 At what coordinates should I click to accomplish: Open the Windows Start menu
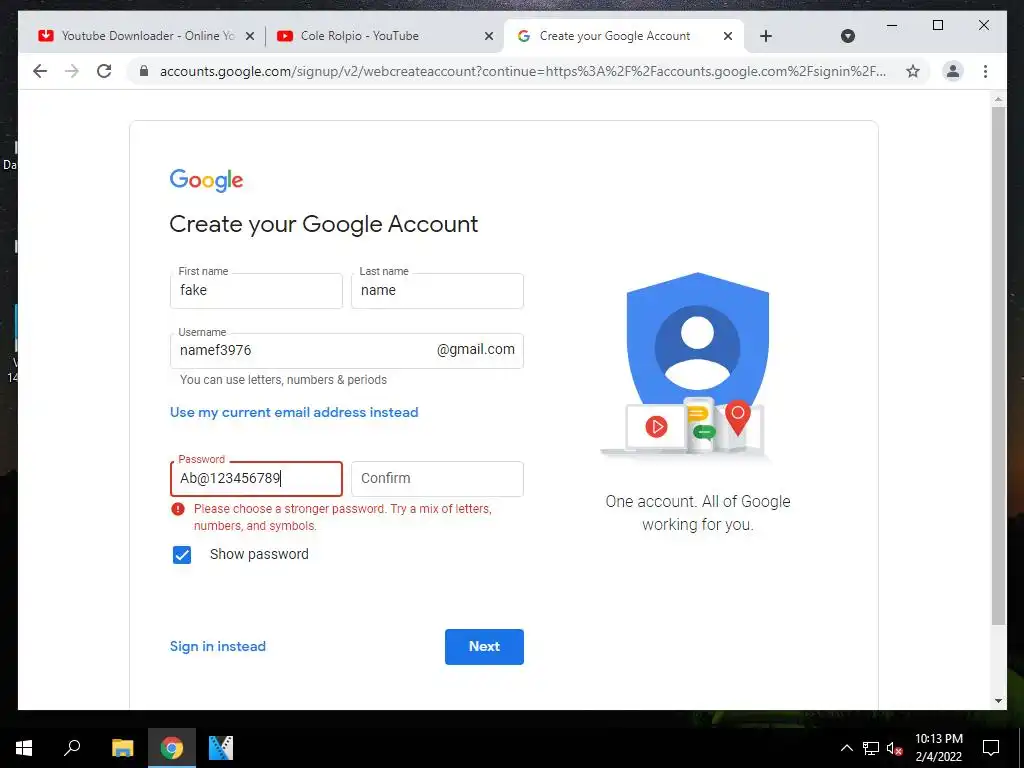point(24,748)
